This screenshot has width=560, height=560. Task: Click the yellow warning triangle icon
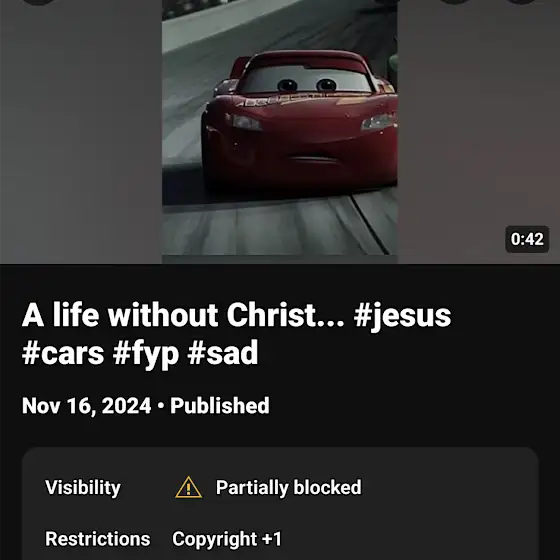[188, 488]
